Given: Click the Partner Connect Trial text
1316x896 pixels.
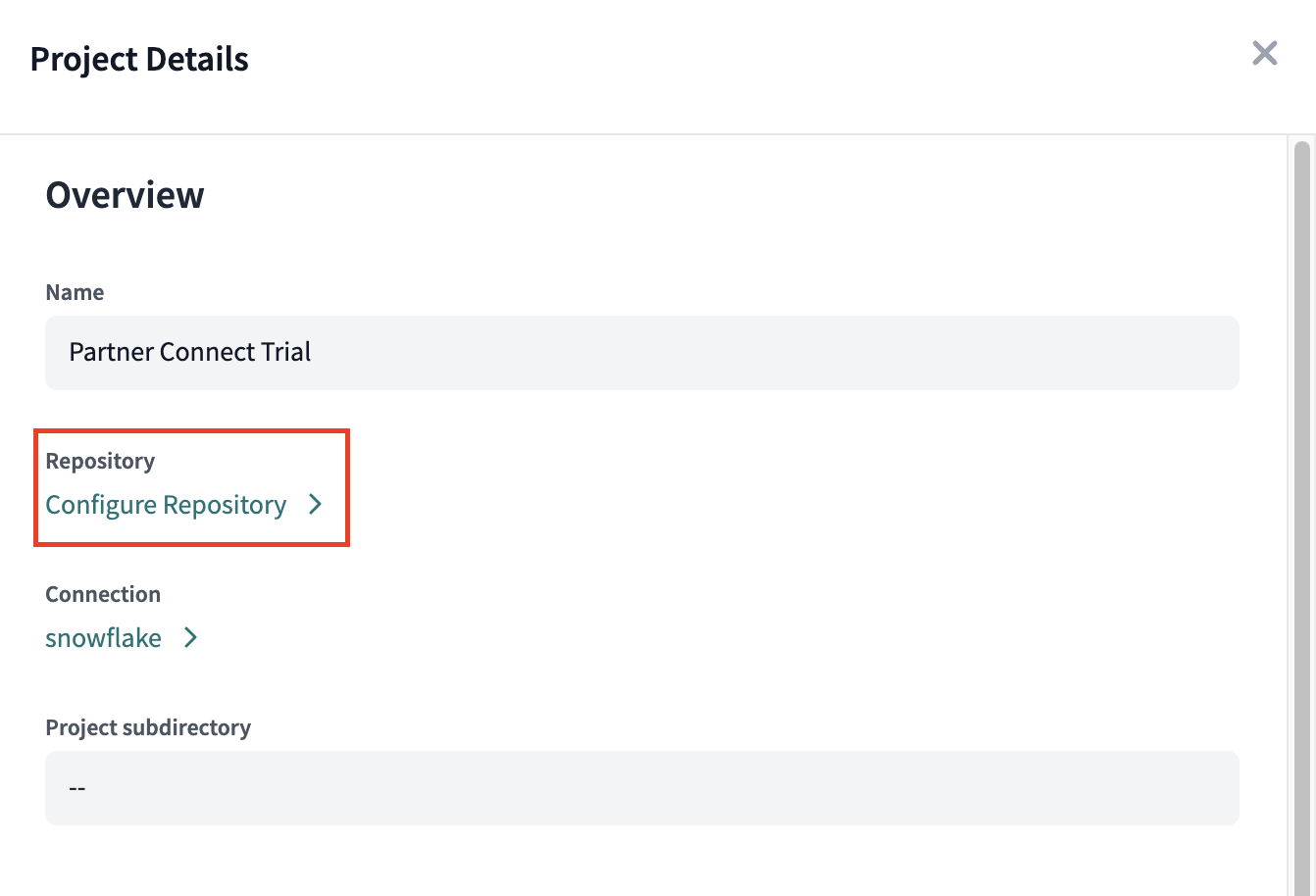Looking at the screenshot, I should (189, 352).
